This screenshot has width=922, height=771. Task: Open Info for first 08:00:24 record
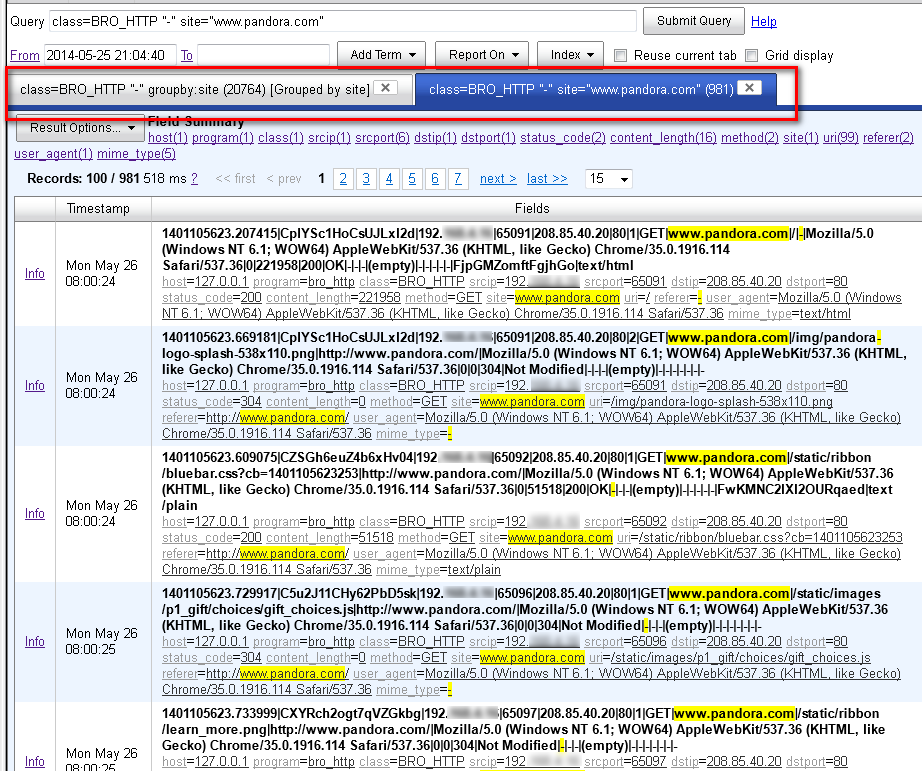(35, 273)
